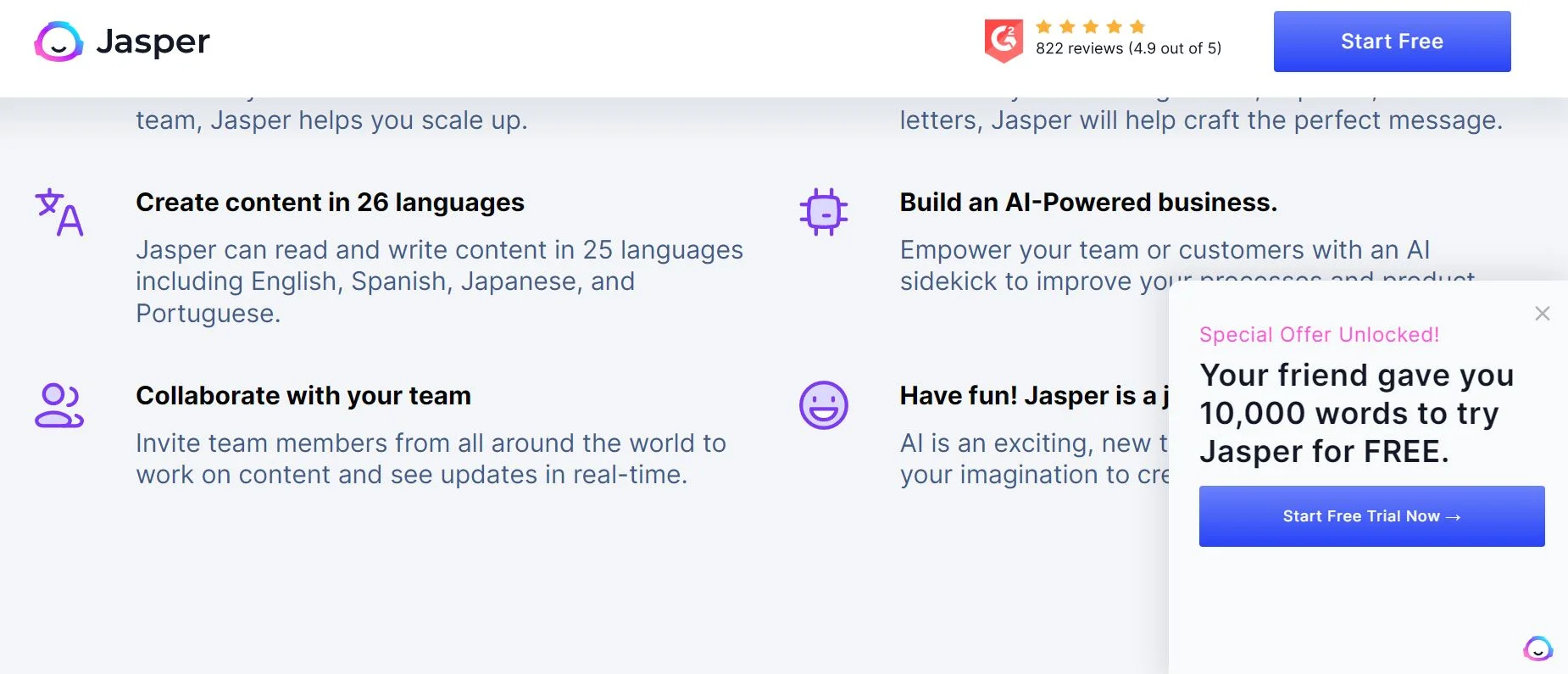
Task: Select the heading Create content in 26 languages
Action: (330, 203)
